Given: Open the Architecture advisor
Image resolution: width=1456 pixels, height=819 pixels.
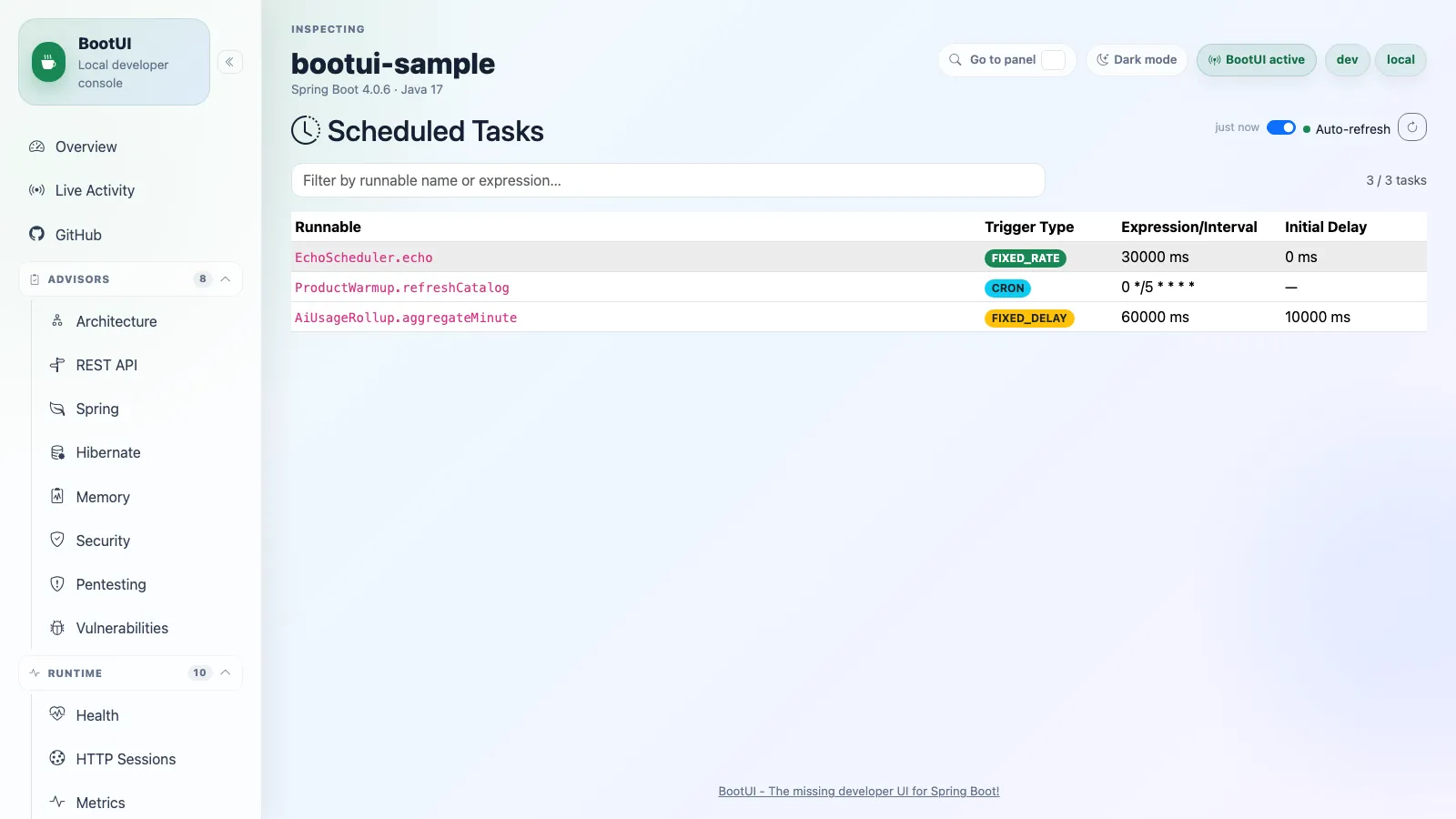Looking at the screenshot, I should point(116,321).
